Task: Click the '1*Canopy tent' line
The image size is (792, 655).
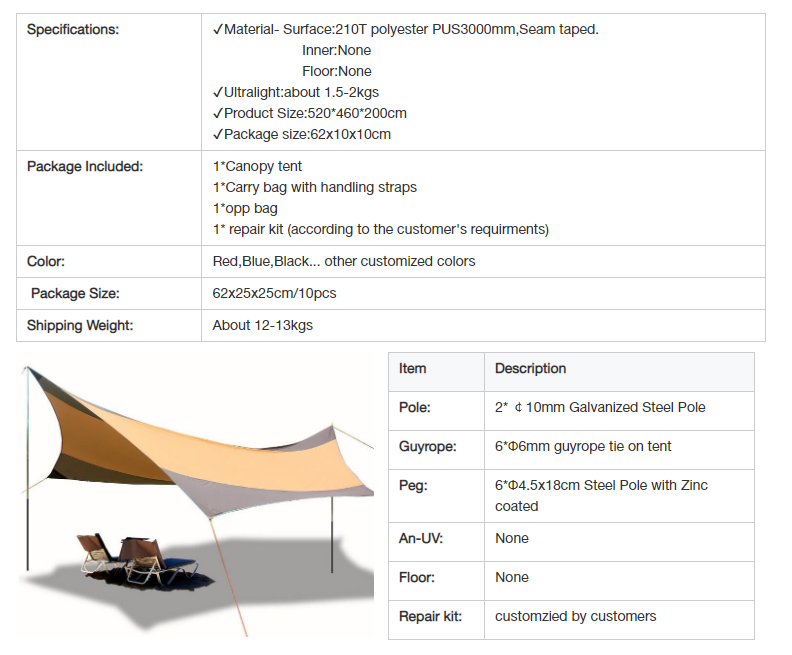Action: (x=257, y=167)
